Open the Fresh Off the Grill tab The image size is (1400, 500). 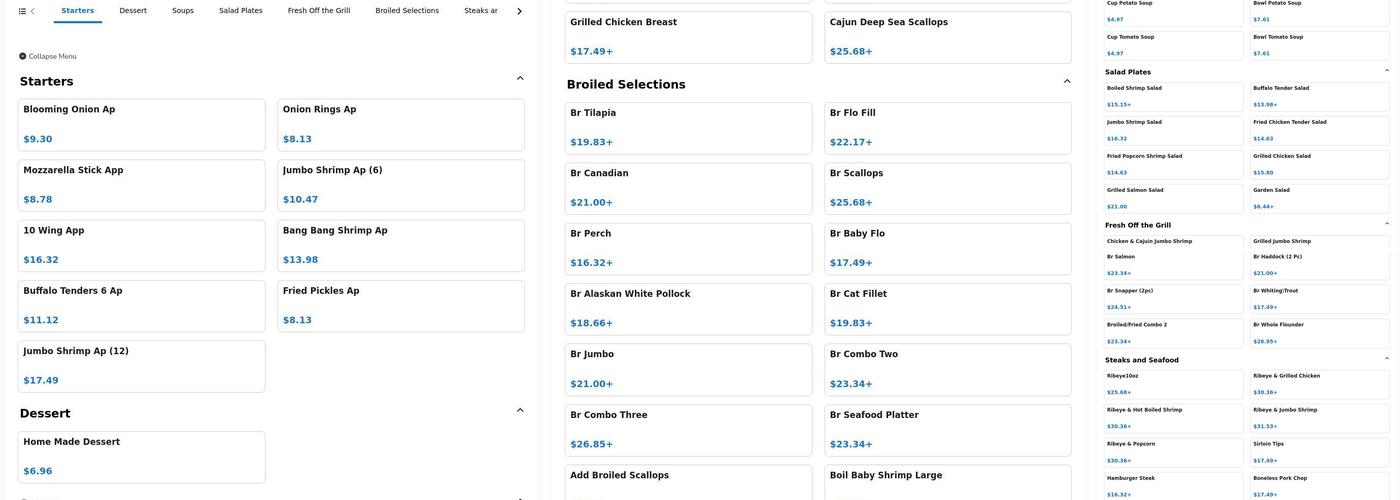[319, 11]
